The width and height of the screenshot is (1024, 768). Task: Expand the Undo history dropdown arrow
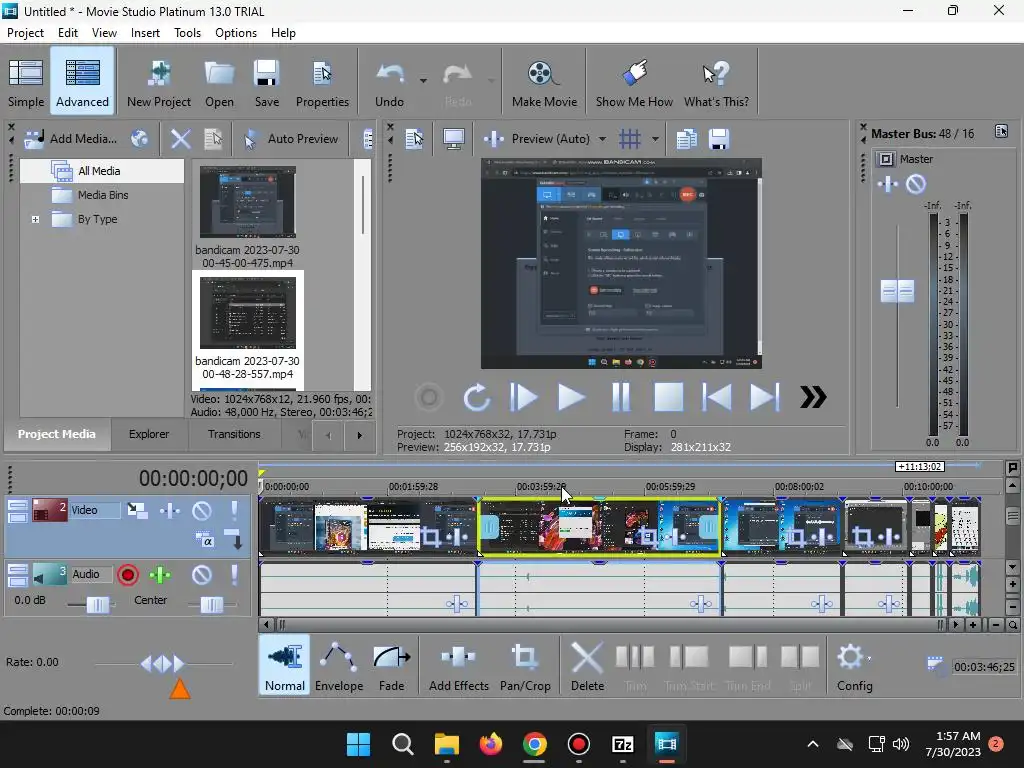(423, 81)
